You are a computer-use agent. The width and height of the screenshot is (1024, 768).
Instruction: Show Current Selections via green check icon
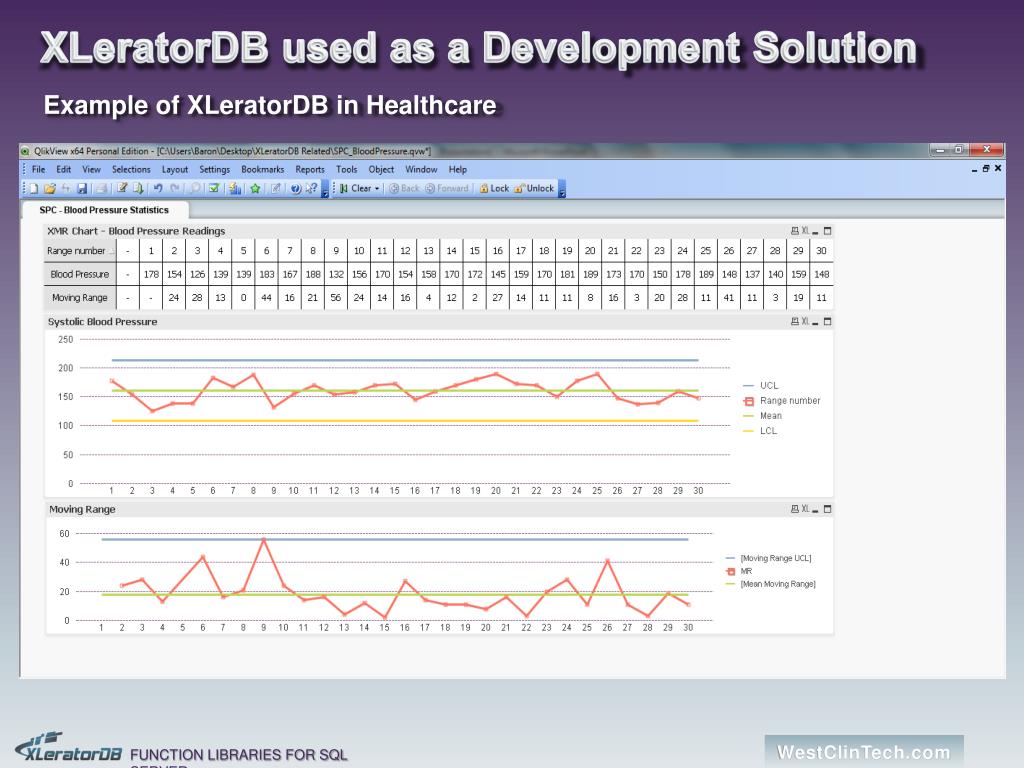214,189
